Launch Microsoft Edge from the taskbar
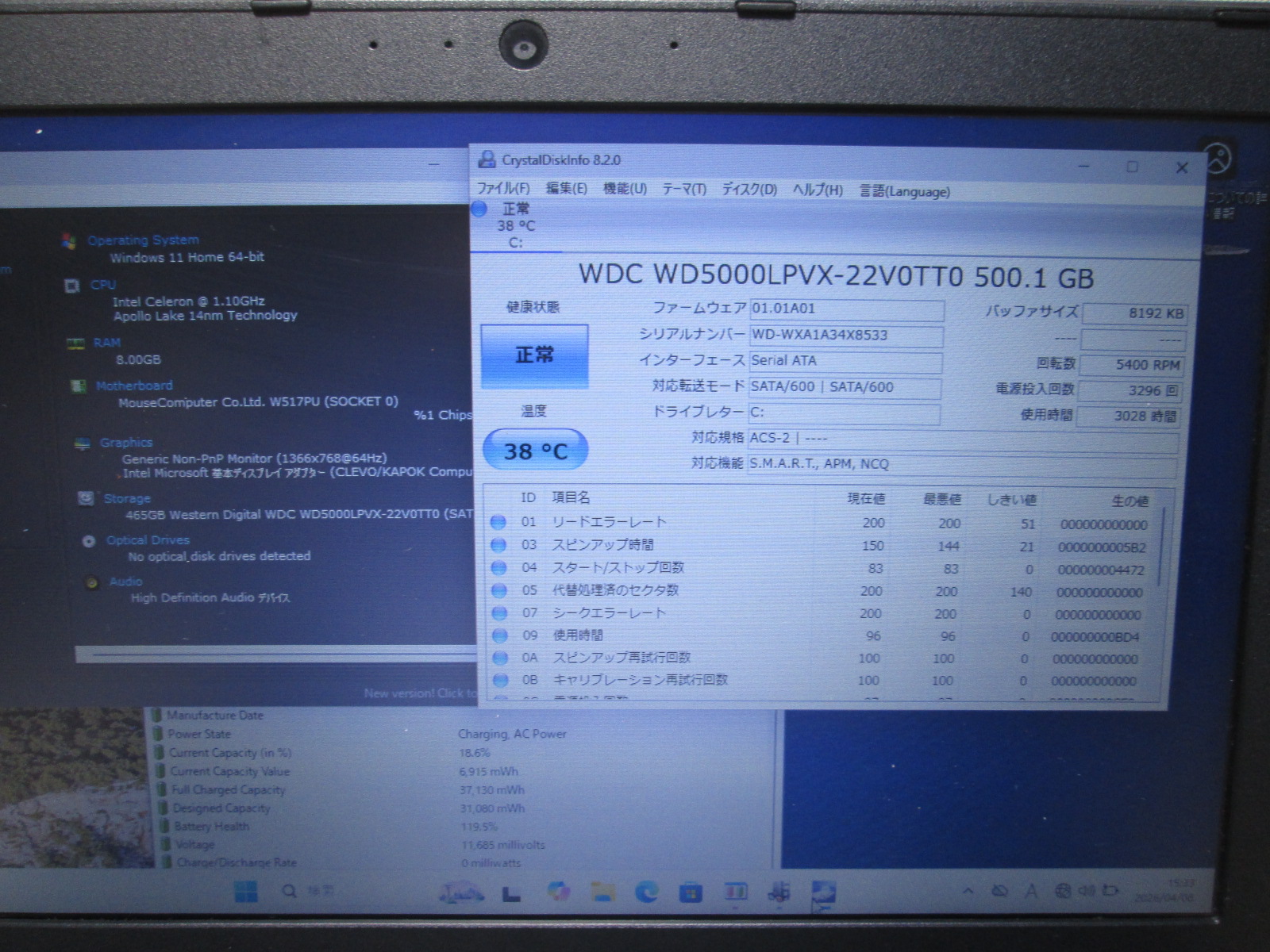The image size is (1270, 952). pyautogui.click(x=647, y=892)
